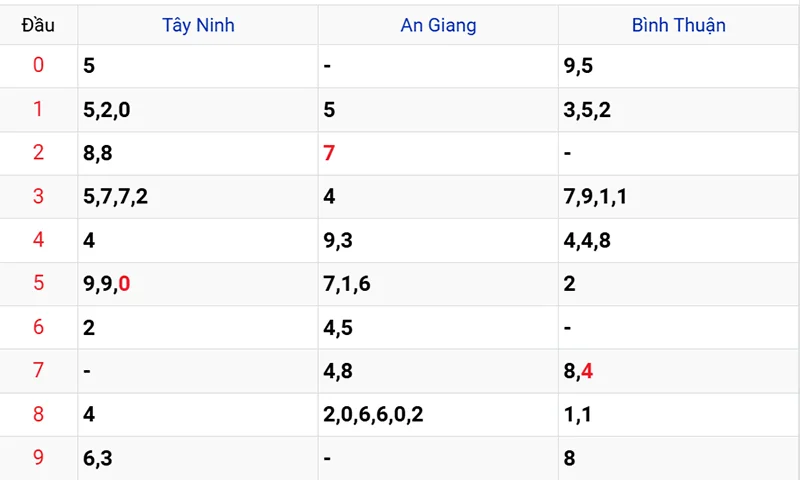Click the cell showing 9,3
800x480 pixels.
pos(338,240)
